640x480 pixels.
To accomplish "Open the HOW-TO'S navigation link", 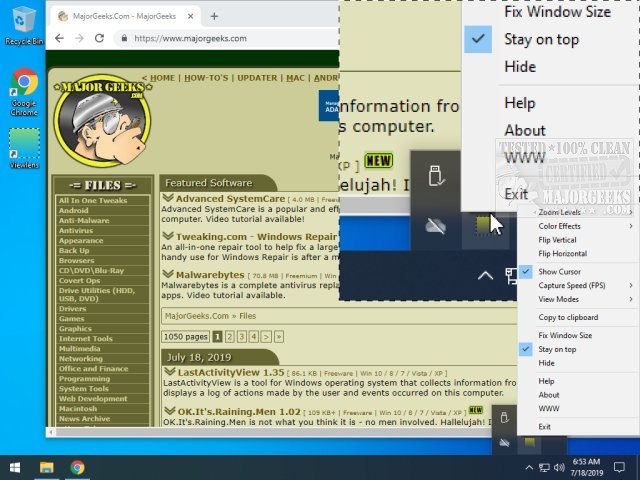I will coord(206,78).
